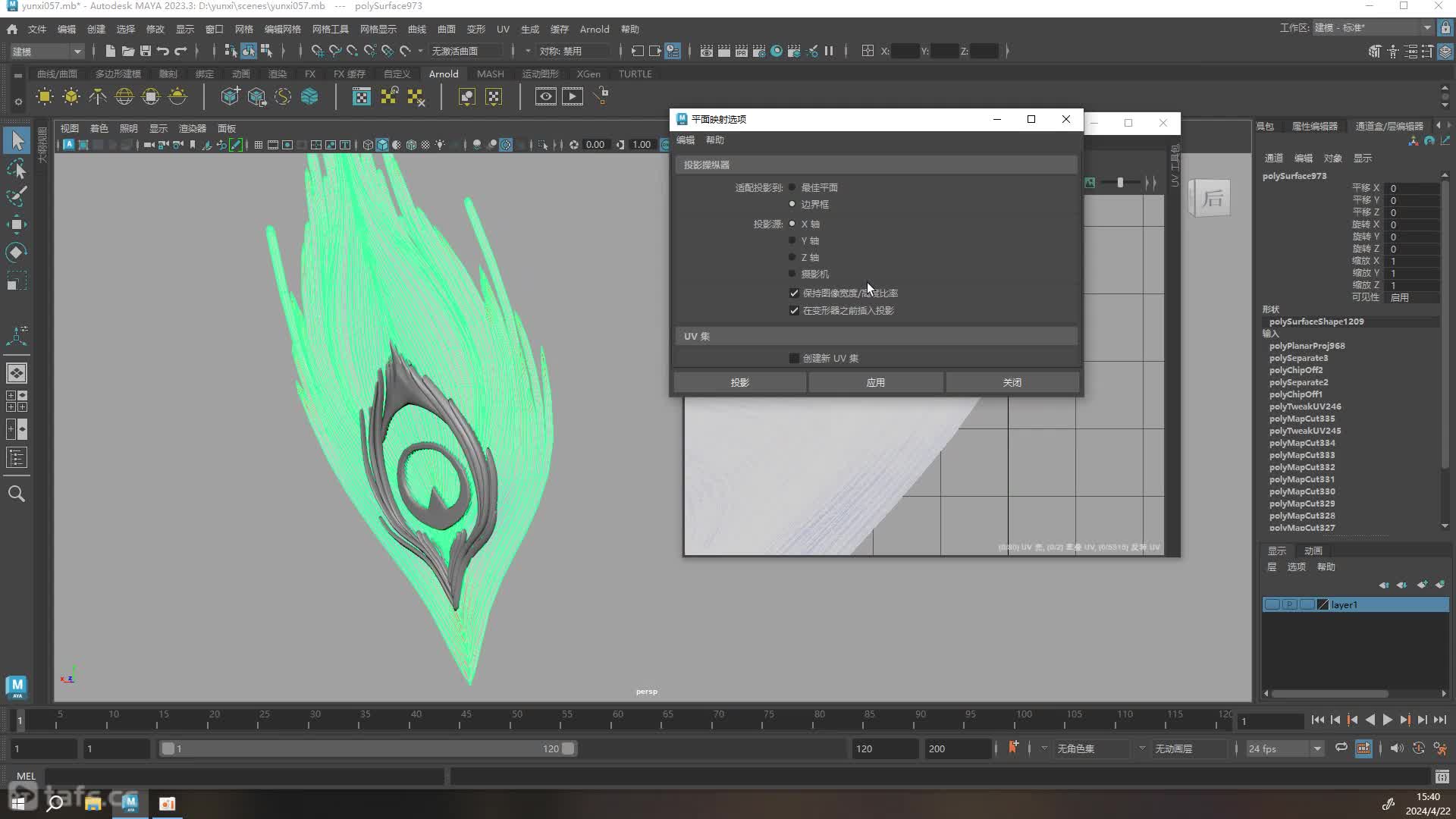Click the New scene file icon
This screenshot has width=1456, height=819.
[x=110, y=51]
